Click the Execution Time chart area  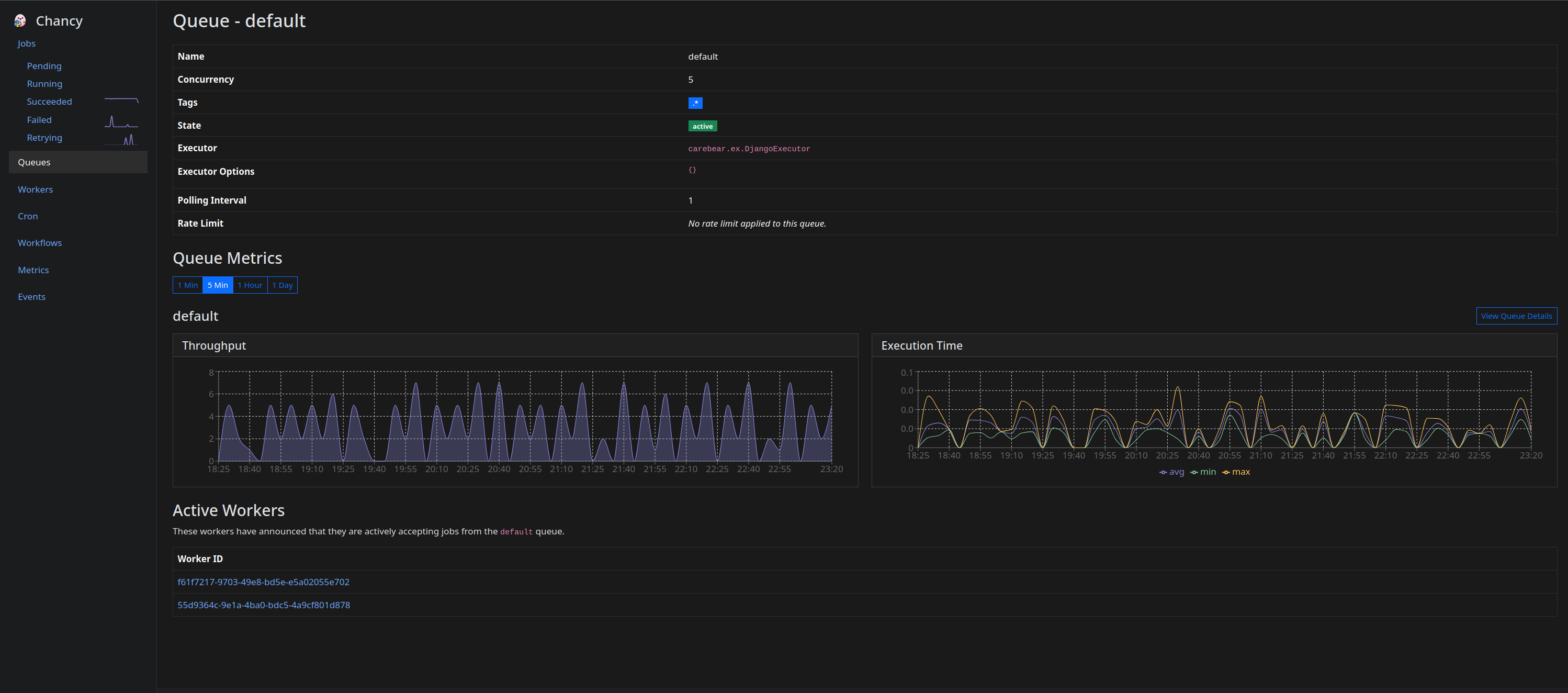point(1224,409)
